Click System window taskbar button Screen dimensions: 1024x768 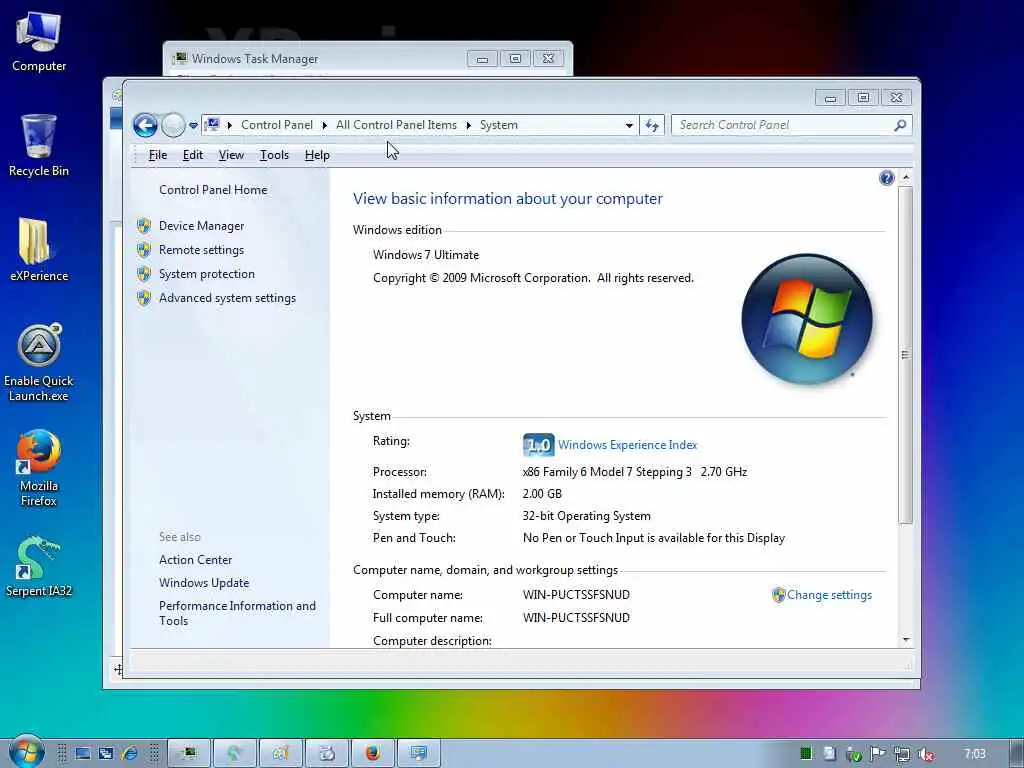coord(419,753)
